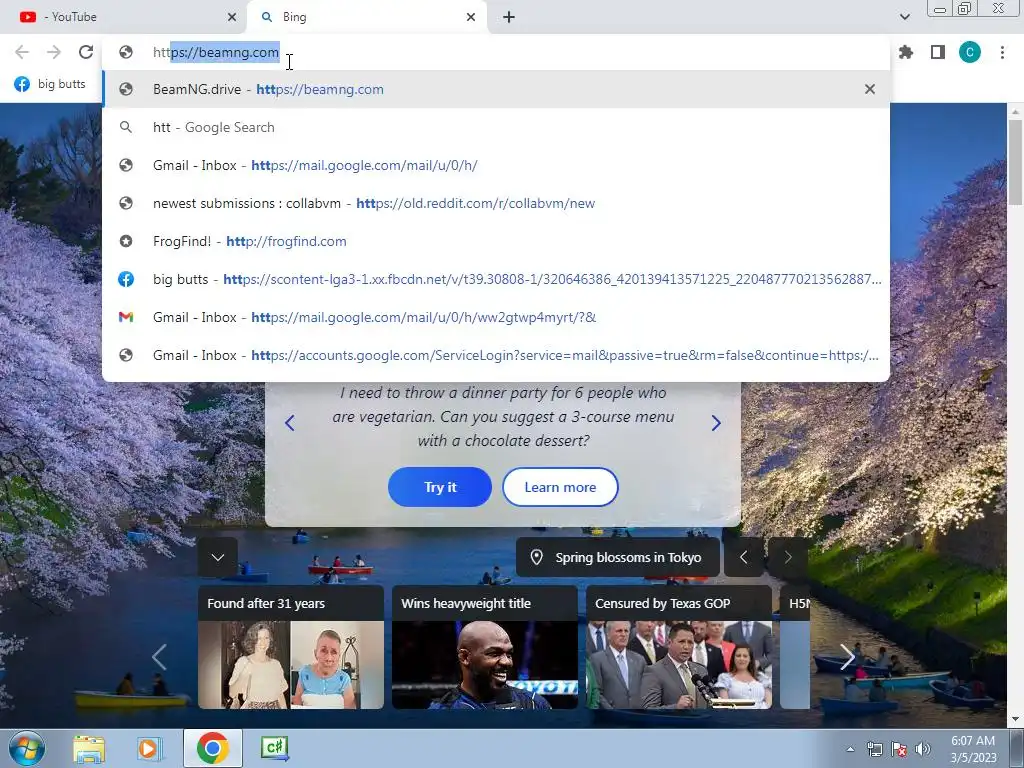Select the Bing tab

point(367,17)
